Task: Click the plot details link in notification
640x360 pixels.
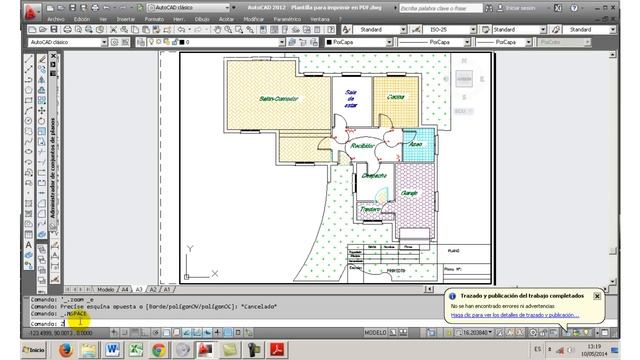Action: point(515,315)
